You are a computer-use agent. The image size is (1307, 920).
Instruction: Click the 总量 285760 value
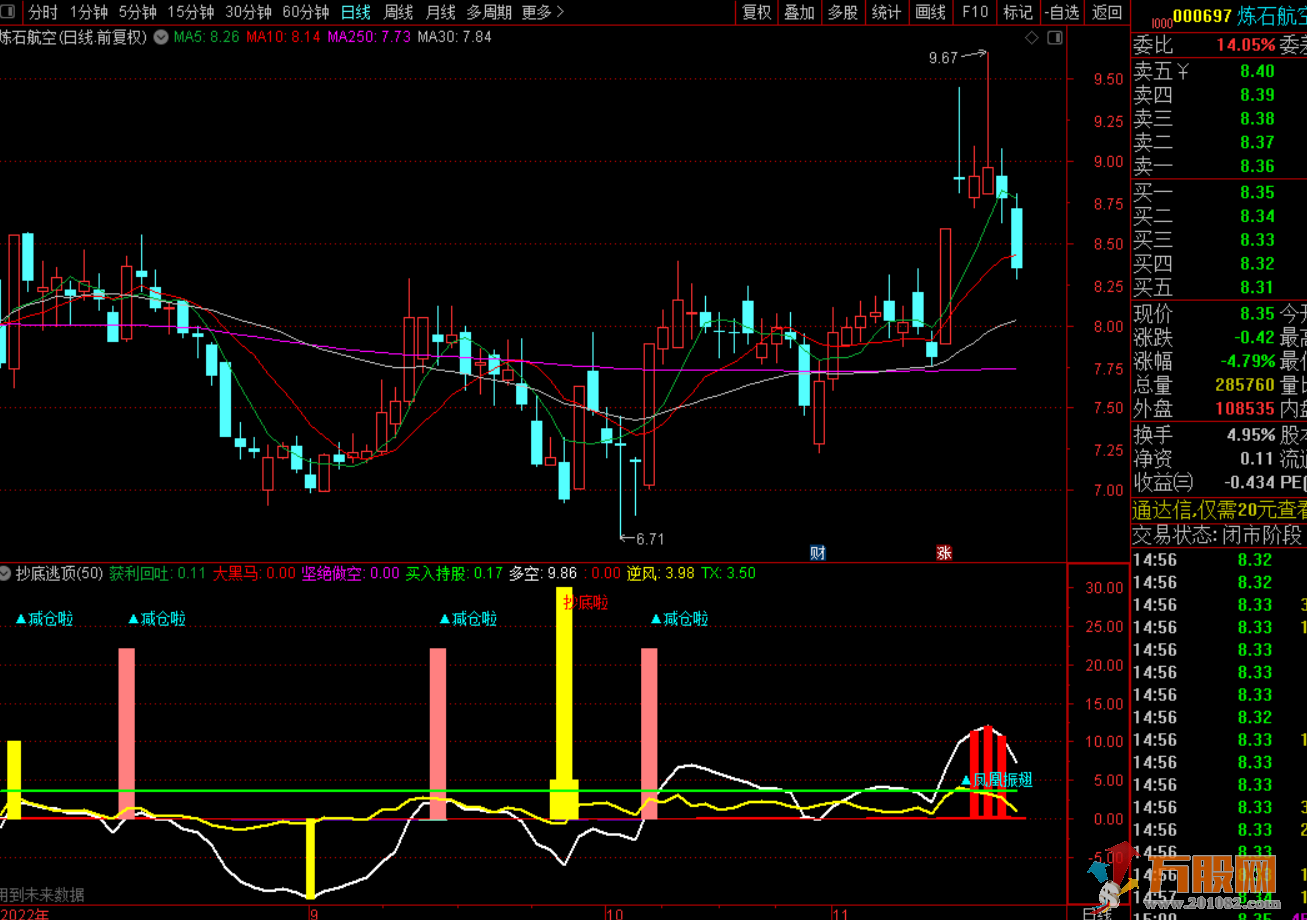(1245, 385)
